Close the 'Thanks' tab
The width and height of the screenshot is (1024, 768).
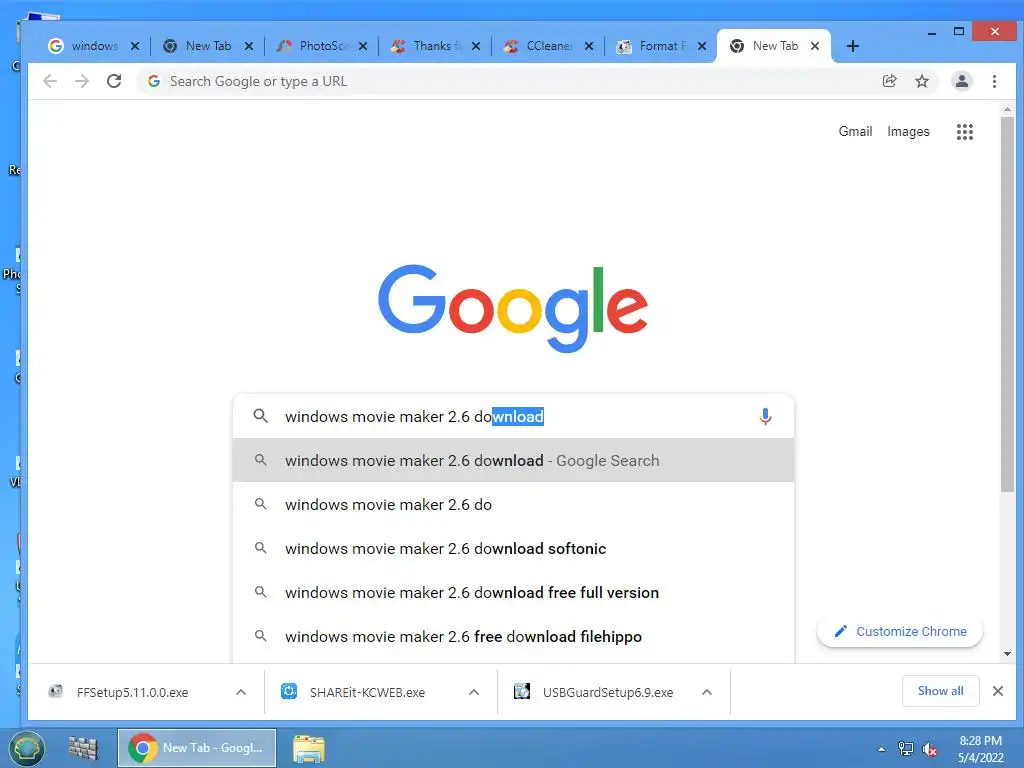click(476, 46)
